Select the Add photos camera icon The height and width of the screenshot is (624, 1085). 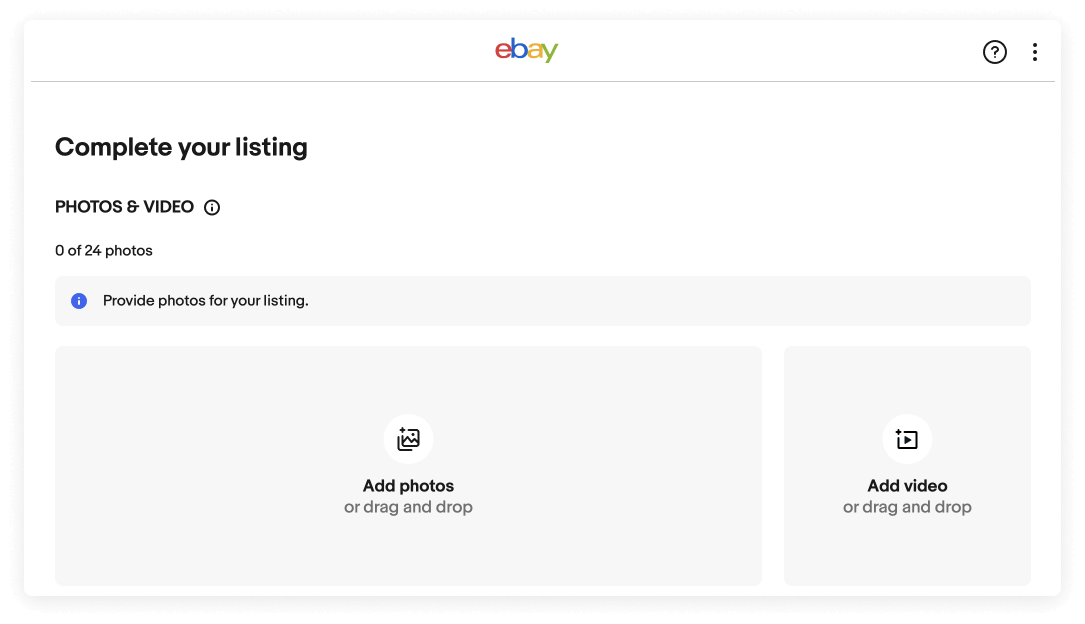[x=408, y=438]
